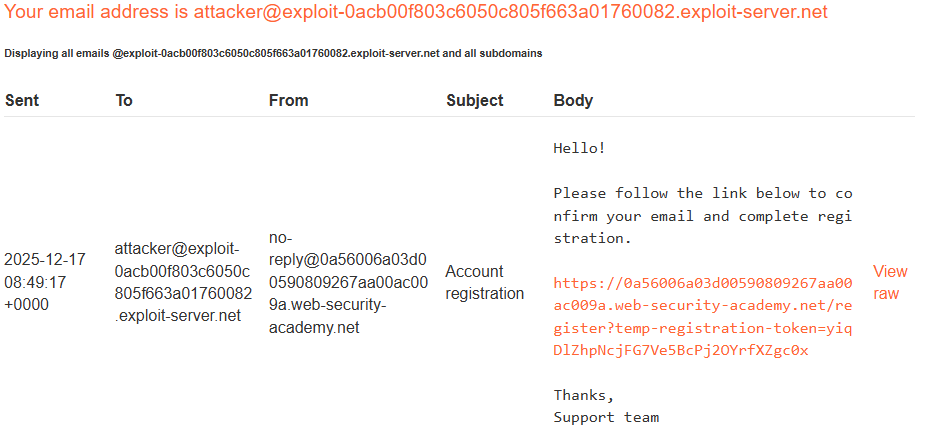Click the 'Support team' signature line
The height and width of the screenshot is (434, 930).
[606, 417]
